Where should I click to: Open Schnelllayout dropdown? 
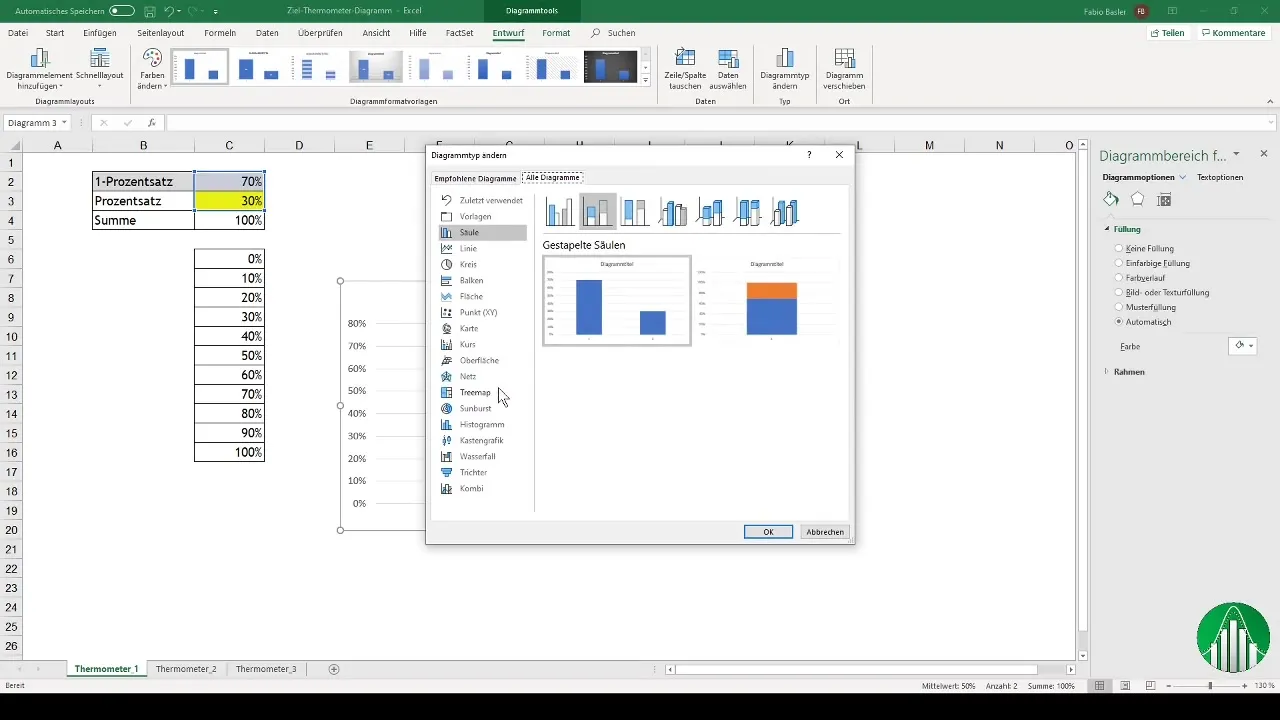coord(99,70)
